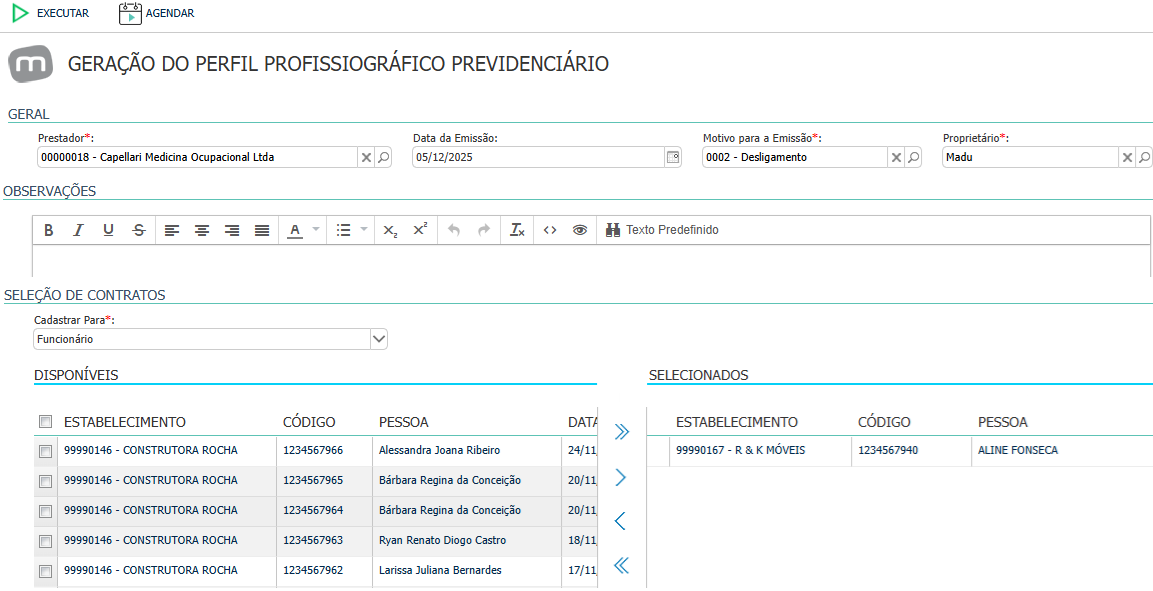Insert Texto Predefinido
This screenshot has width=1153, height=591.
(x=663, y=230)
